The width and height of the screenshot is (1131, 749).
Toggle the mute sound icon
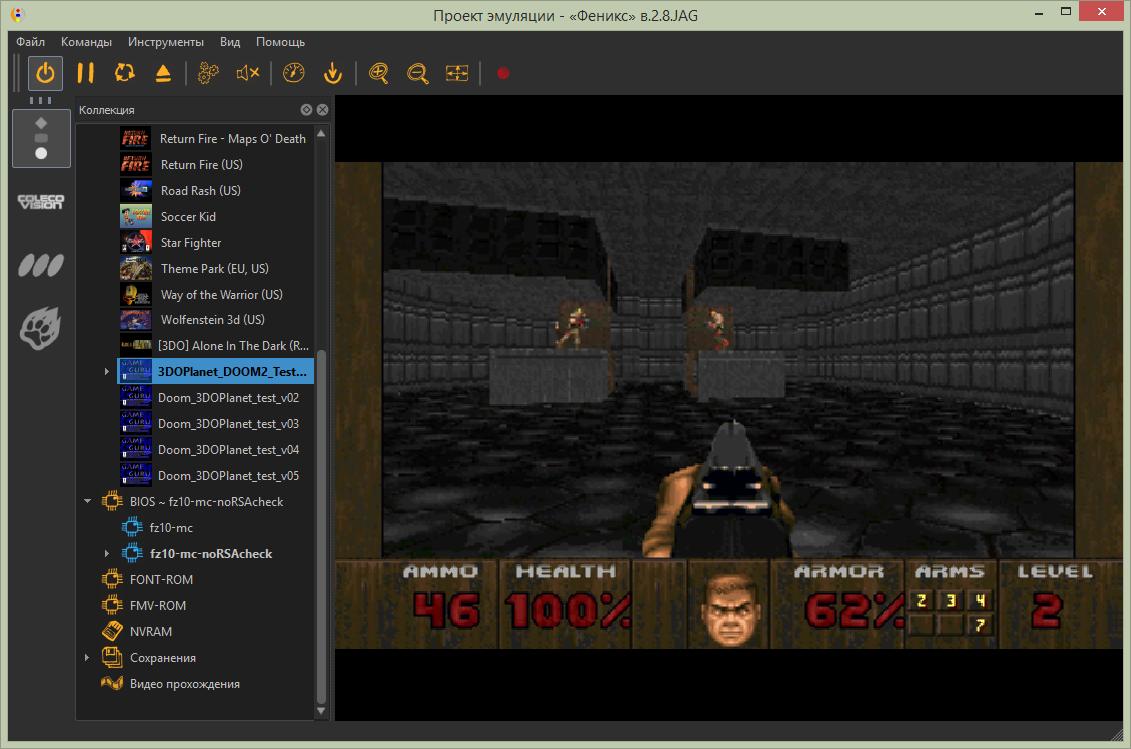tap(247, 73)
